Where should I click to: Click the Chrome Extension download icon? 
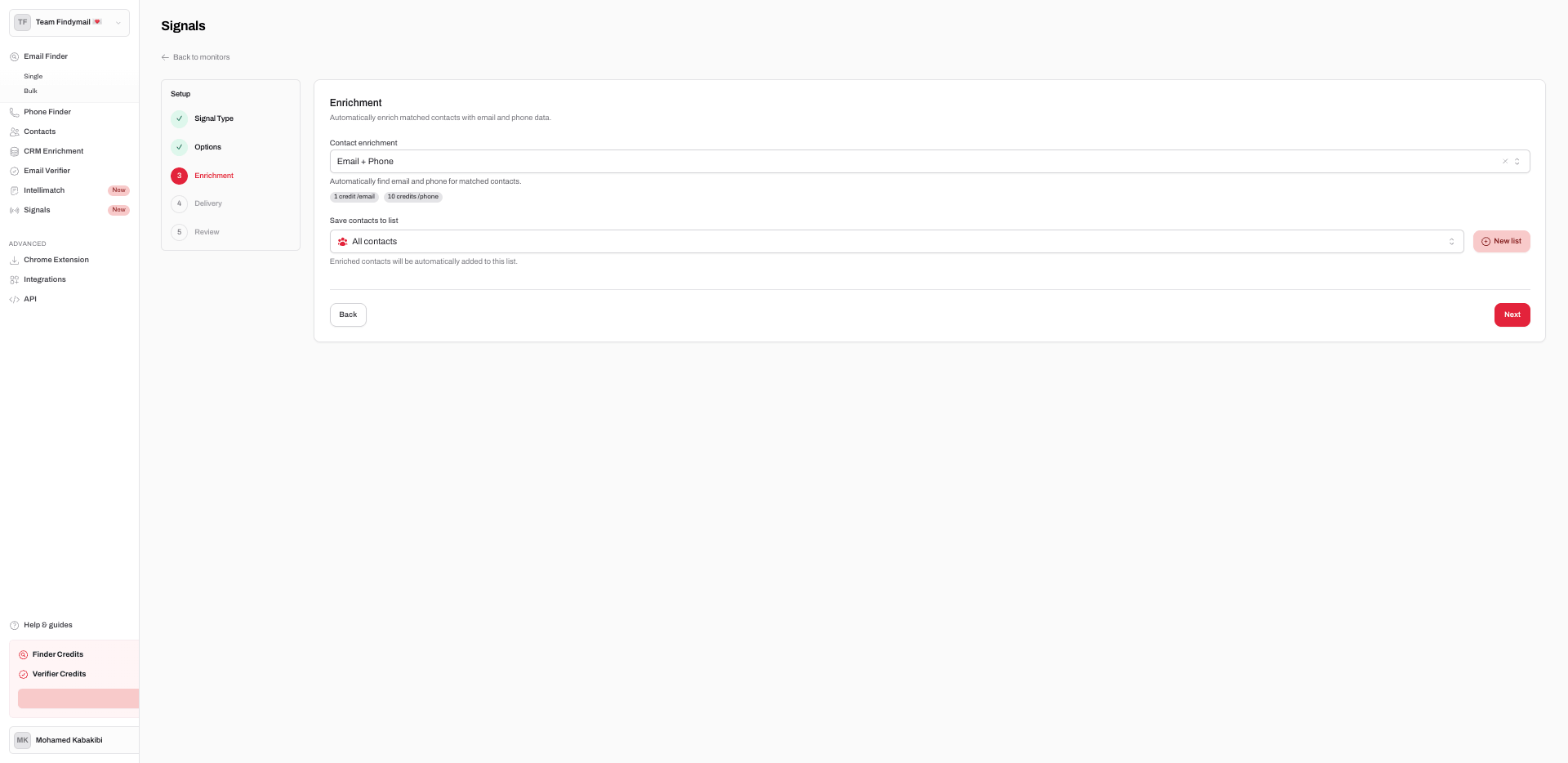click(x=14, y=261)
